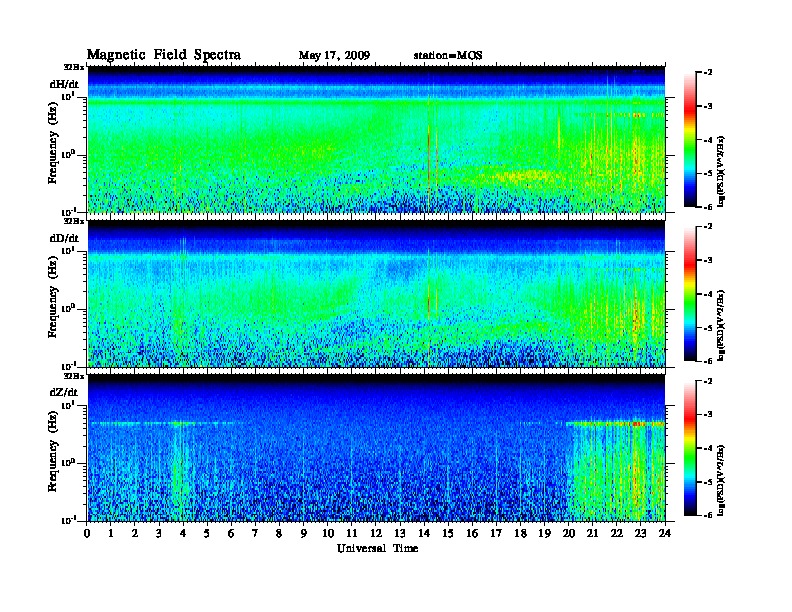Click the time axis tick label "1"
Viewport: 792px width, 612px height.
click(111, 533)
